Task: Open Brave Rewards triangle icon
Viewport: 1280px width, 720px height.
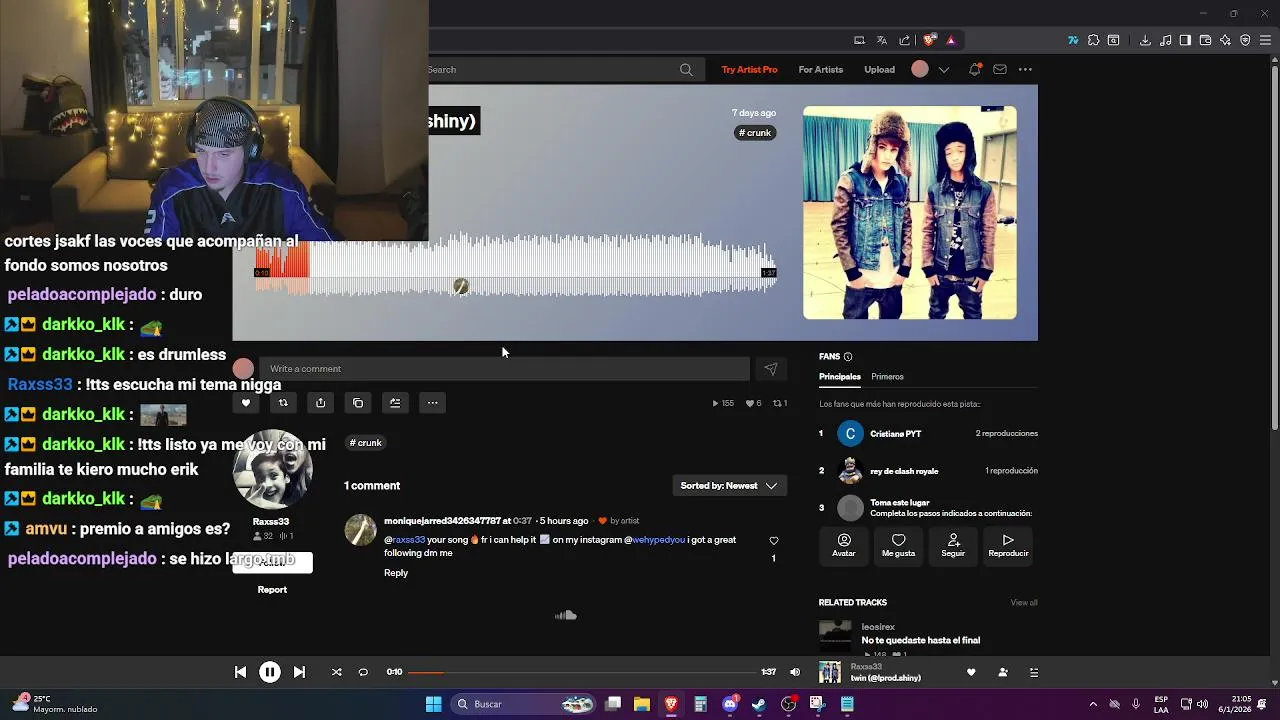Action: pyautogui.click(x=951, y=40)
